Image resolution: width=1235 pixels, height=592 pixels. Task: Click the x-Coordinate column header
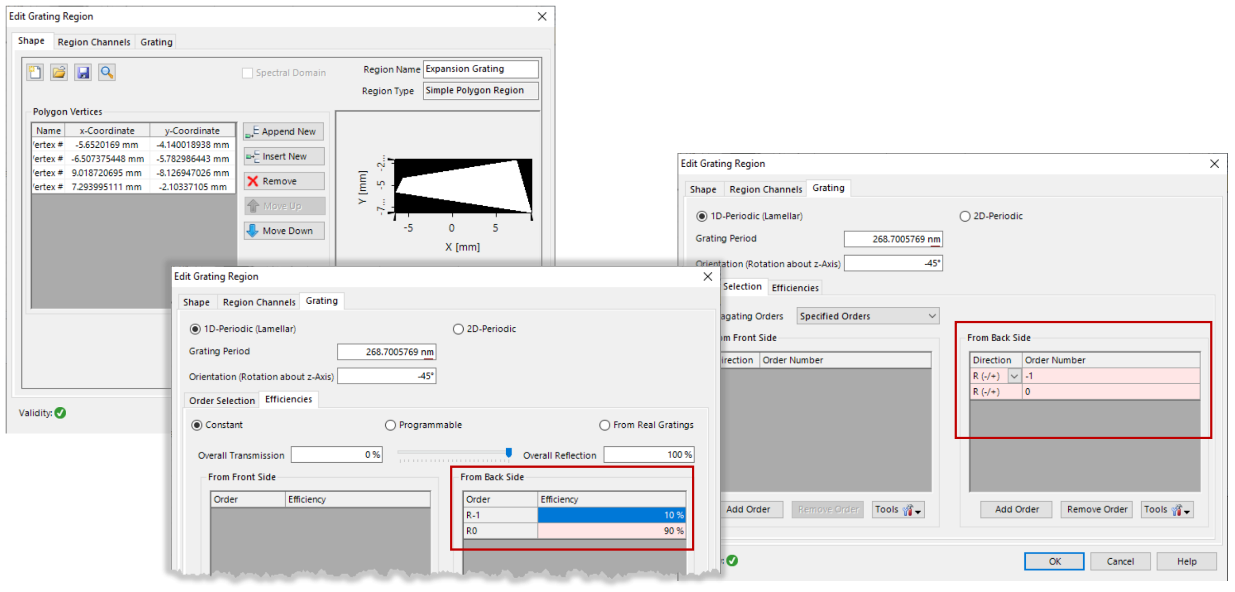pos(107,130)
